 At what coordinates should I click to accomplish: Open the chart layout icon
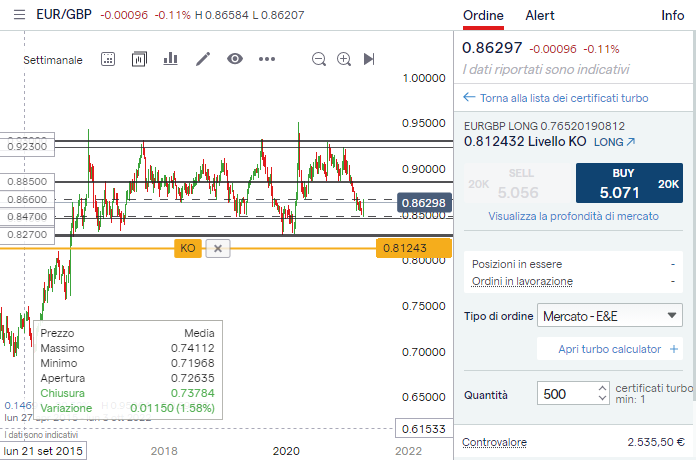click(139, 59)
